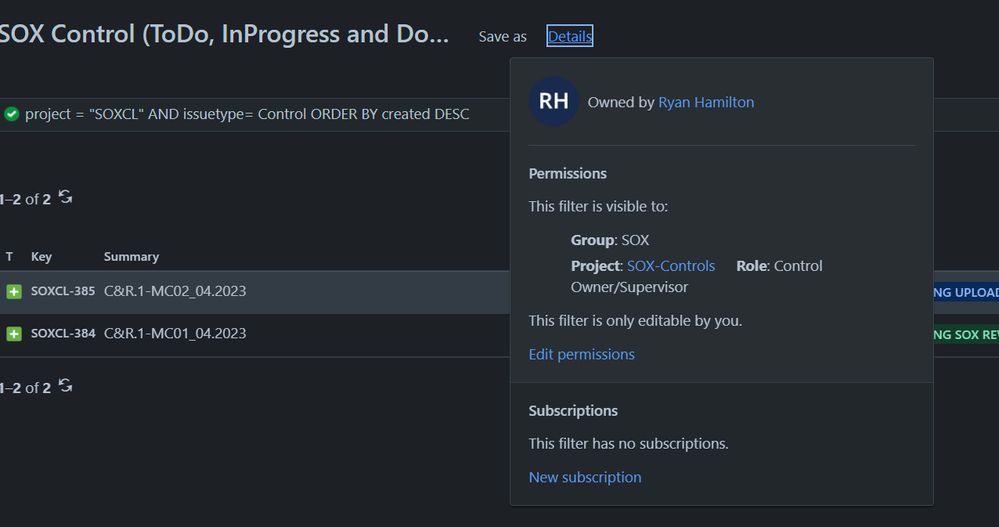The width and height of the screenshot is (999, 527).
Task: Click the Subscriptions heading text
Action: (573, 410)
